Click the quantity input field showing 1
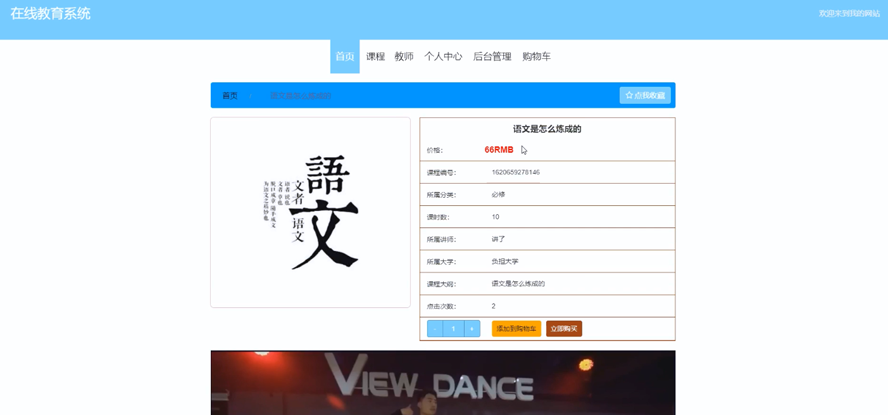The width and height of the screenshot is (888, 415). (x=454, y=328)
